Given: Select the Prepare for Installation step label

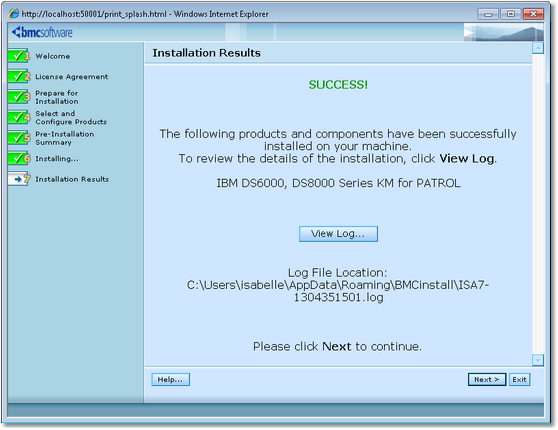Looking at the screenshot, I should 57,97.
